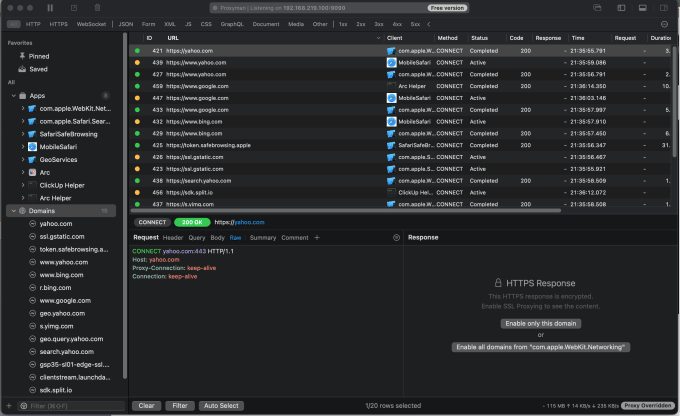Screen dimensions: 680x416
Task: Toggle the CSS filter
Action: click(x=206, y=24)
